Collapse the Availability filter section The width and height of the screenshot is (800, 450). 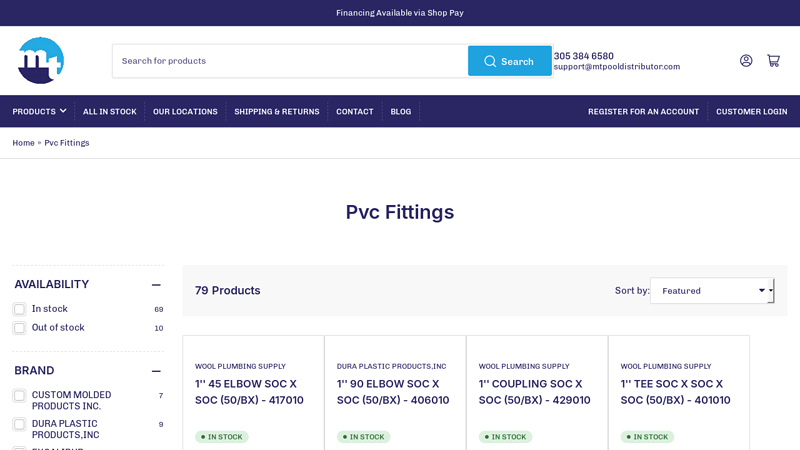156,285
